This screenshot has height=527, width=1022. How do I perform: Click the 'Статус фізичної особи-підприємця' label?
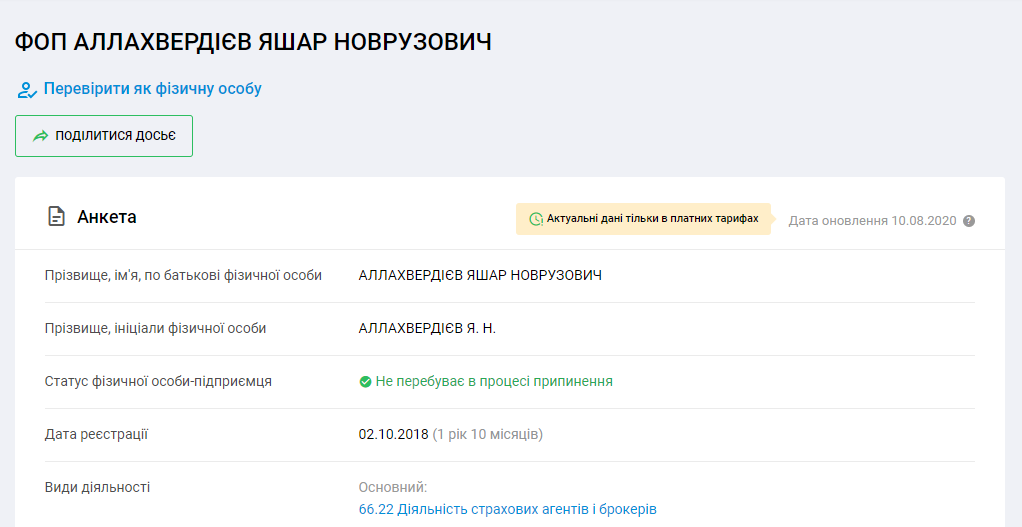pyautogui.click(x=158, y=381)
